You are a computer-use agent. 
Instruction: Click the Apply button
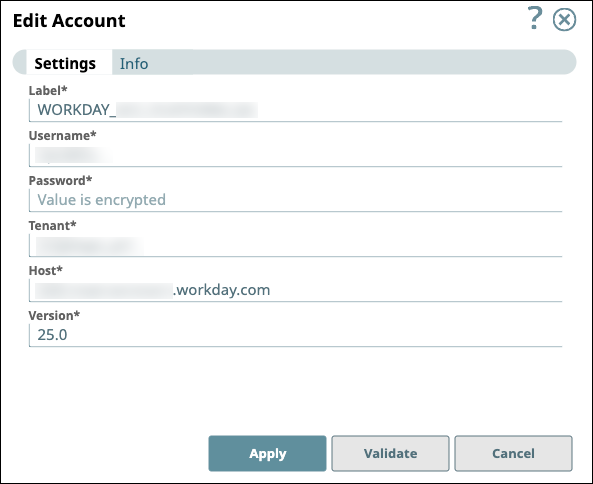coord(267,453)
